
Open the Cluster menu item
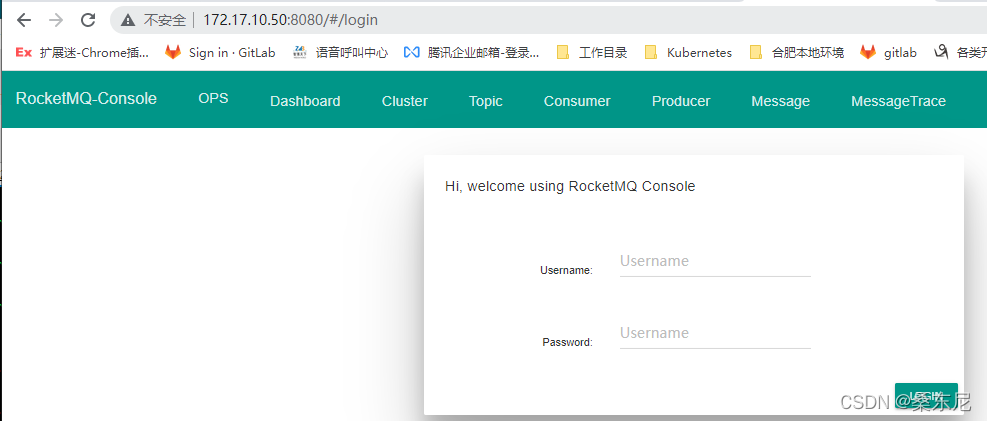[x=405, y=101]
